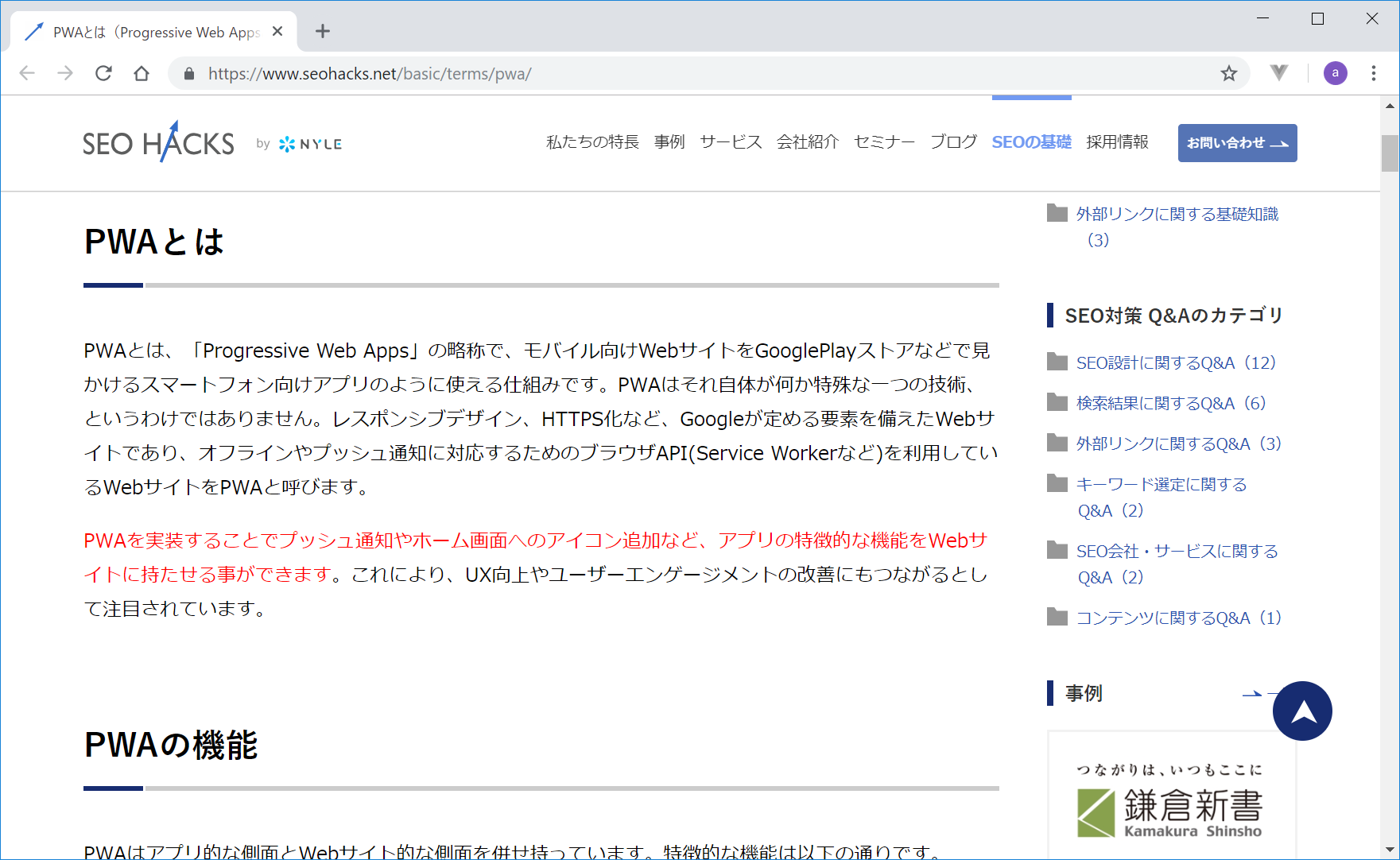Open SEO設計に関するQ&A category link
Screen dimensions: 1400x860
(x=1175, y=363)
